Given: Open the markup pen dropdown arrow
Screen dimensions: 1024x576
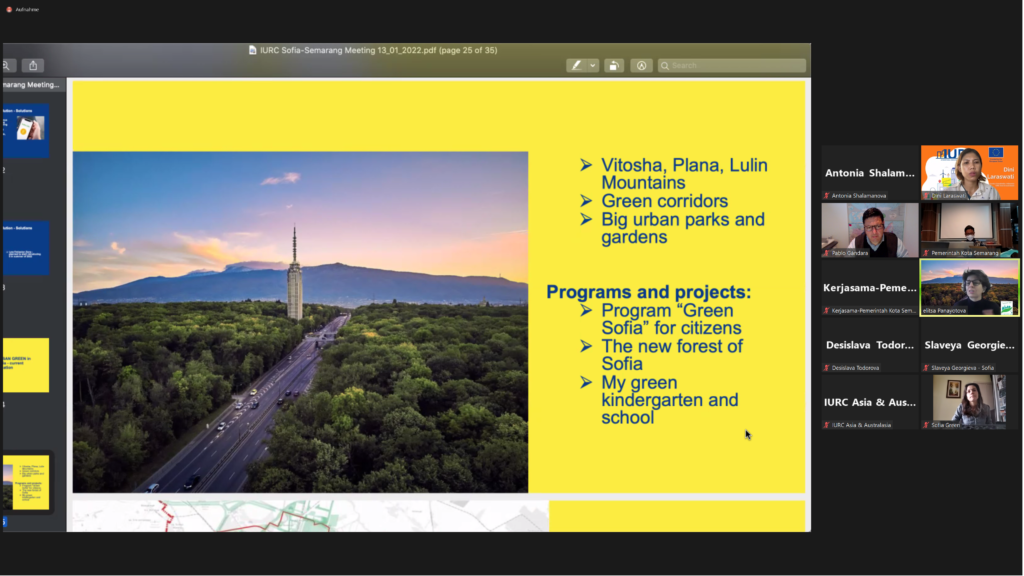Looking at the screenshot, I should (x=592, y=65).
